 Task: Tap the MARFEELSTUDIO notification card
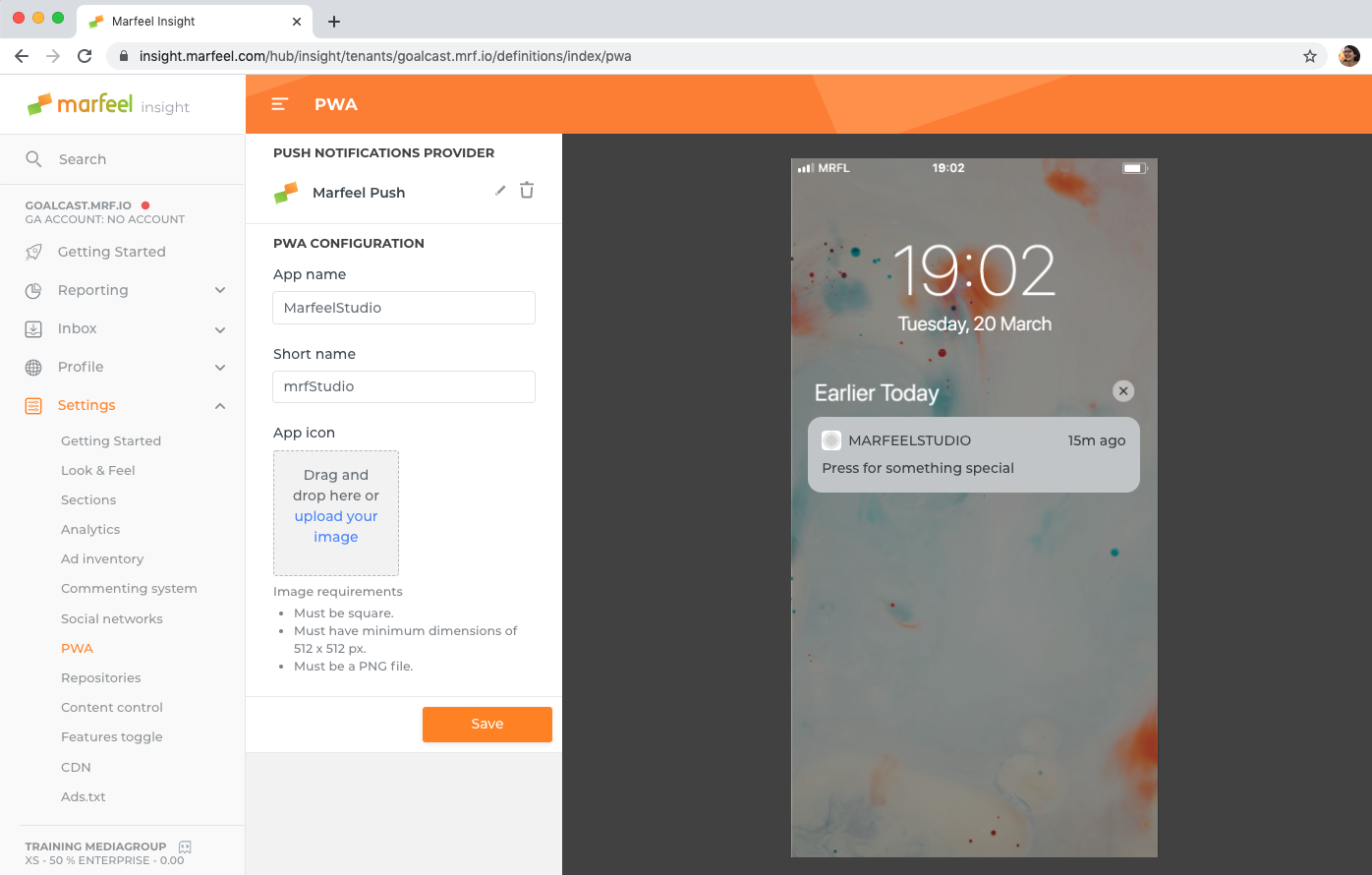point(974,454)
